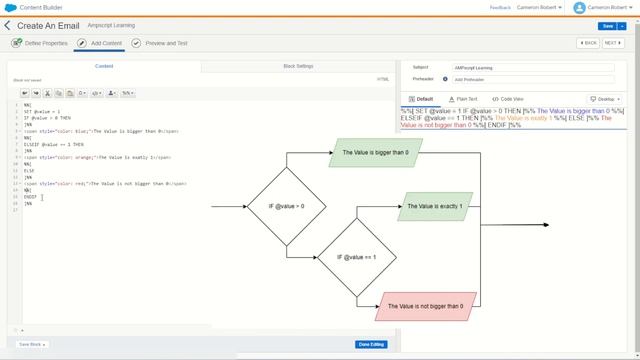Click the BACK button
The width and height of the screenshot is (640, 360).
click(588, 43)
